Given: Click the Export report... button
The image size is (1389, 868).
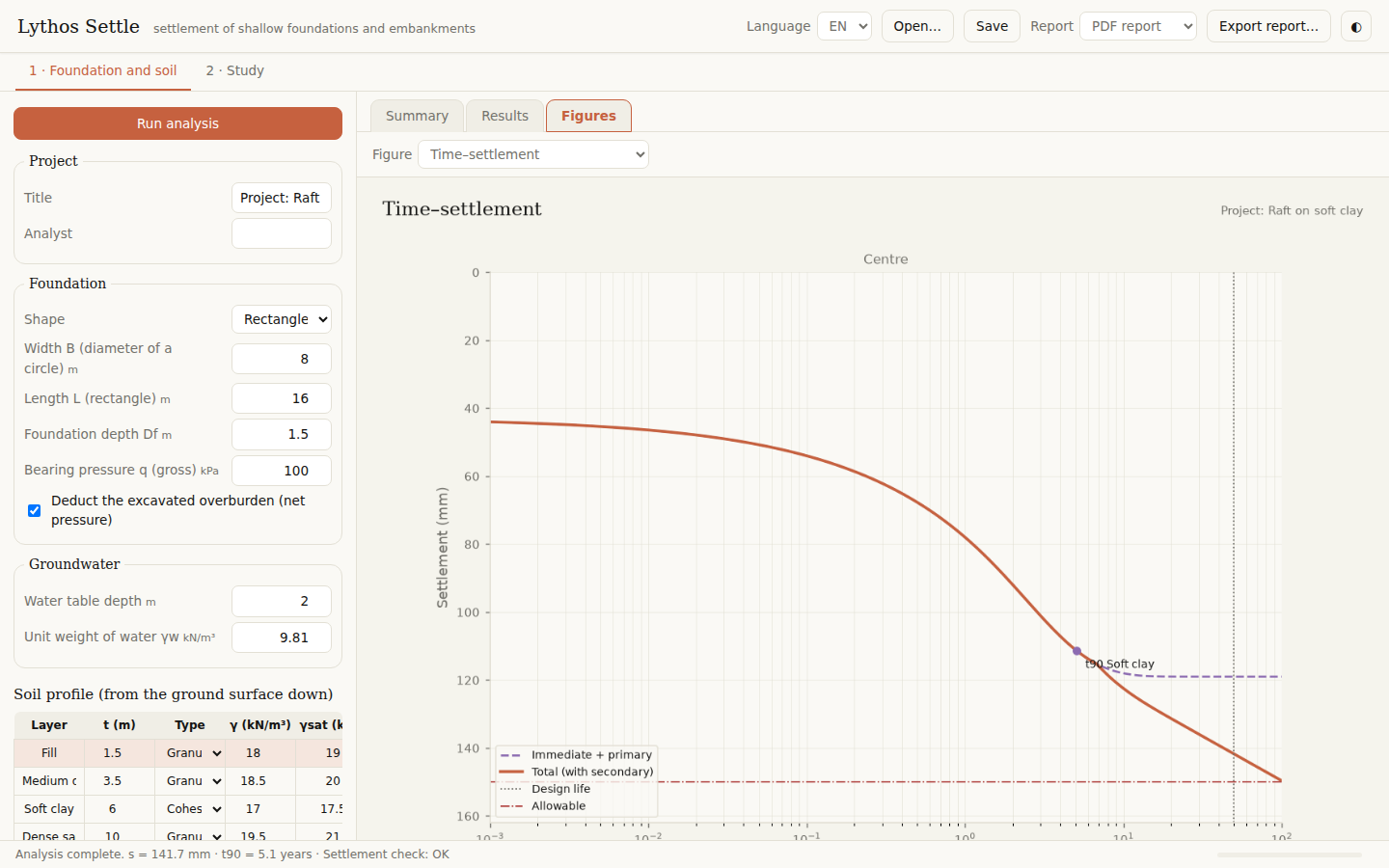Looking at the screenshot, I should (1268, 26).
